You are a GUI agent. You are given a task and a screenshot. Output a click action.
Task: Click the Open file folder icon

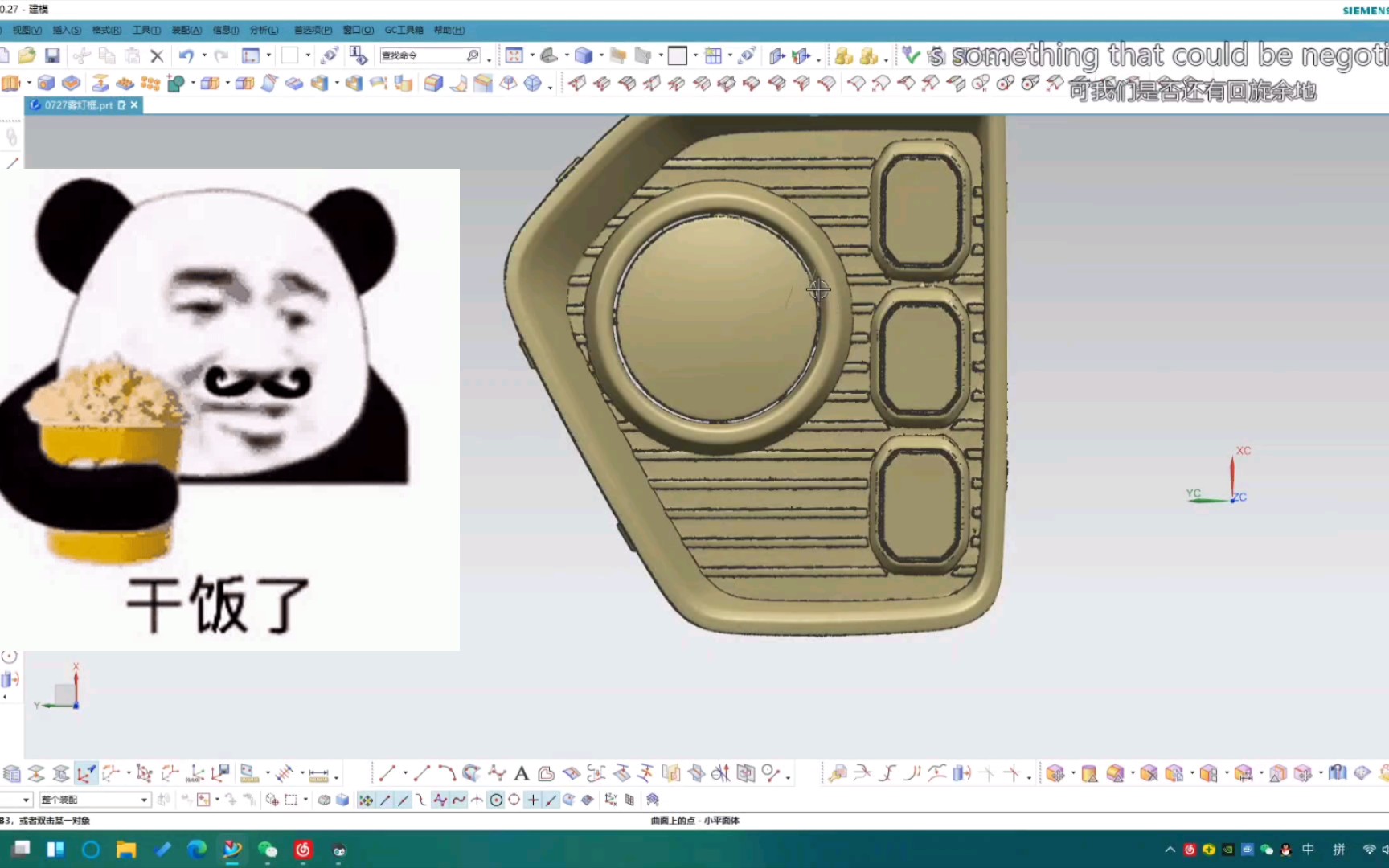(x=27, y=55)
